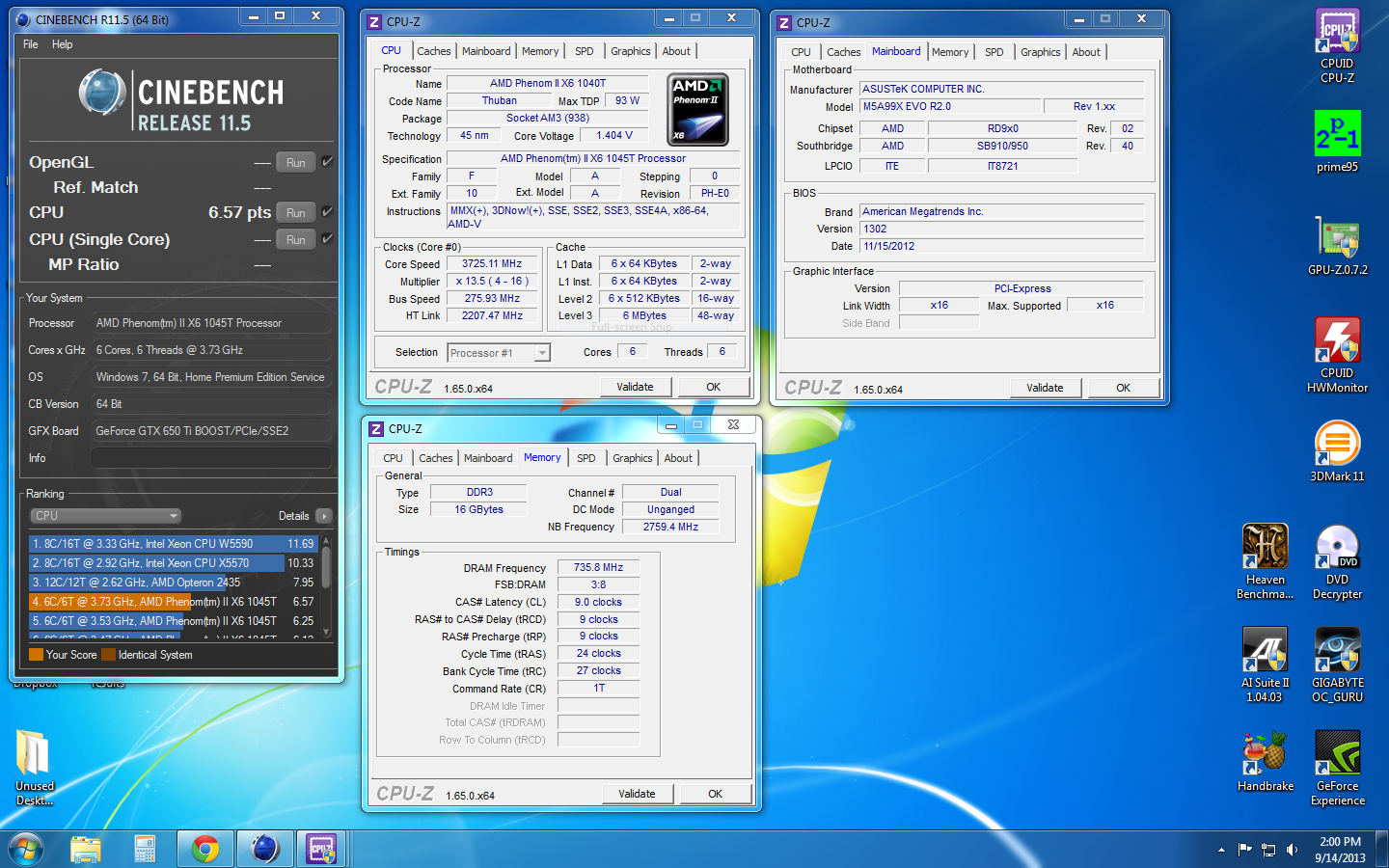Click the Core Speed value 3725.11 MHz

click(492, 263)
